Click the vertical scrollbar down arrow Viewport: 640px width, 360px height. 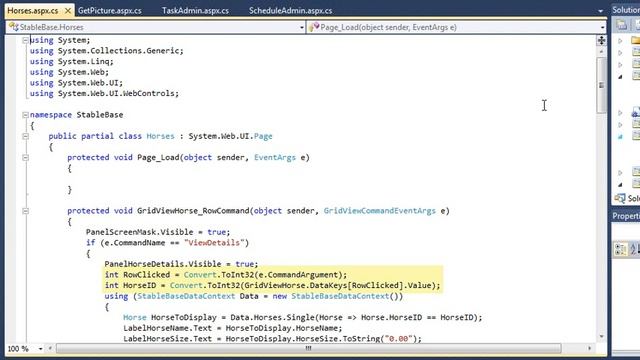pyautogui.click(x=601, y=336)
